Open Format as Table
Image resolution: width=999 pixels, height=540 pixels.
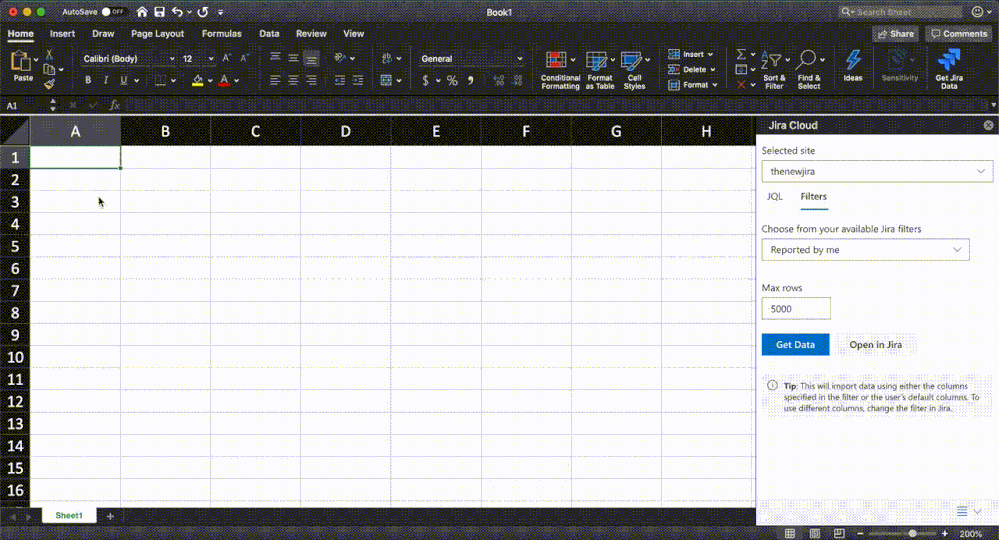600,69
